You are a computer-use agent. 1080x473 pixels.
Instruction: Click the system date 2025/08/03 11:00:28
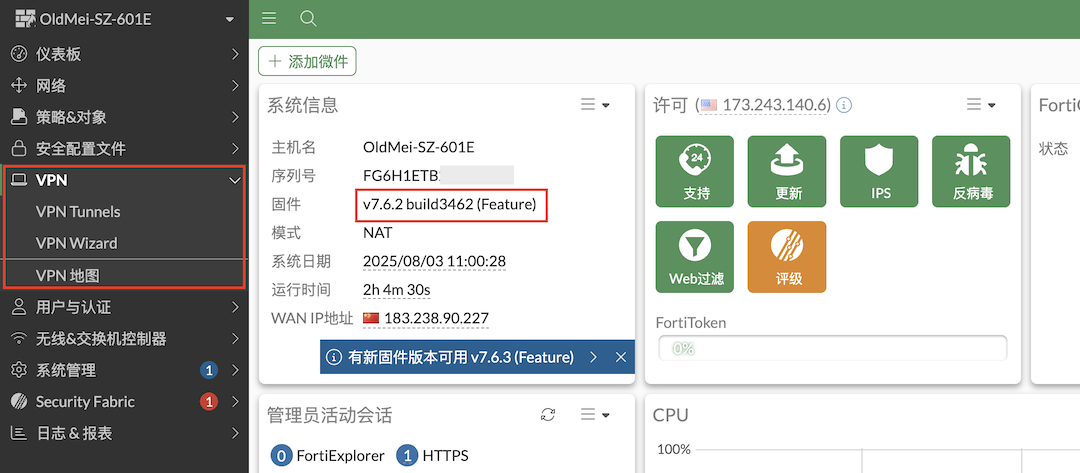pyautogui.click(x=435, y=262)
